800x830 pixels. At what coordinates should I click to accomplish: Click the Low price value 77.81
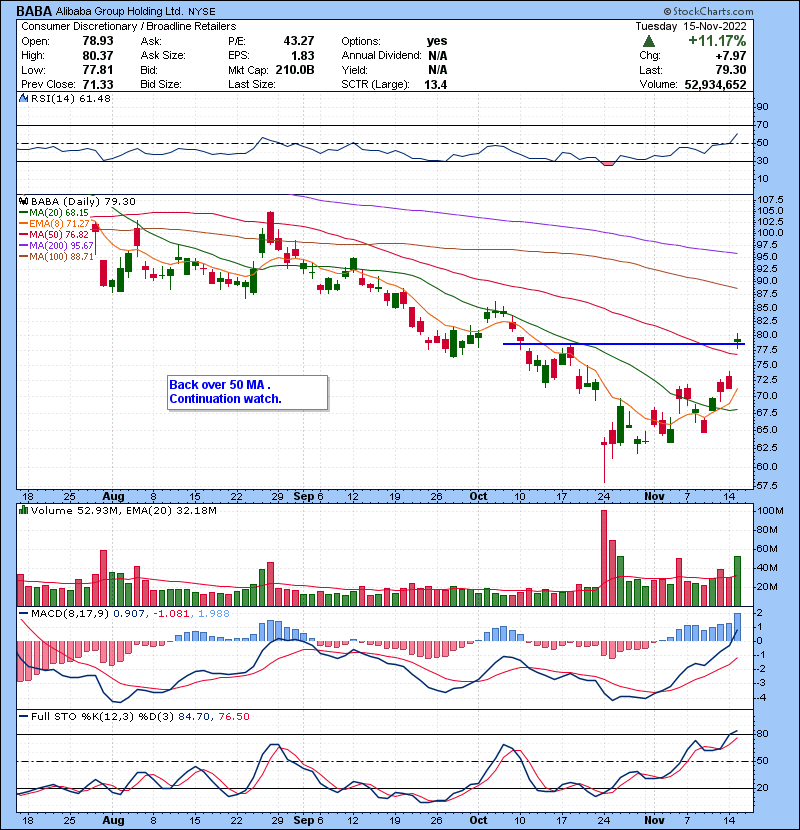click(98, 70)
